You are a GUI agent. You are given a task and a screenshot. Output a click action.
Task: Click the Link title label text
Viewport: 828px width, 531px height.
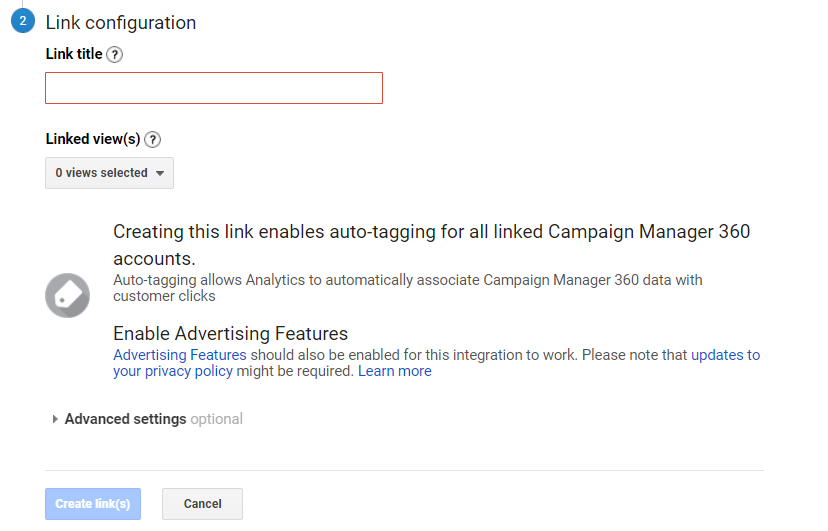74,54
